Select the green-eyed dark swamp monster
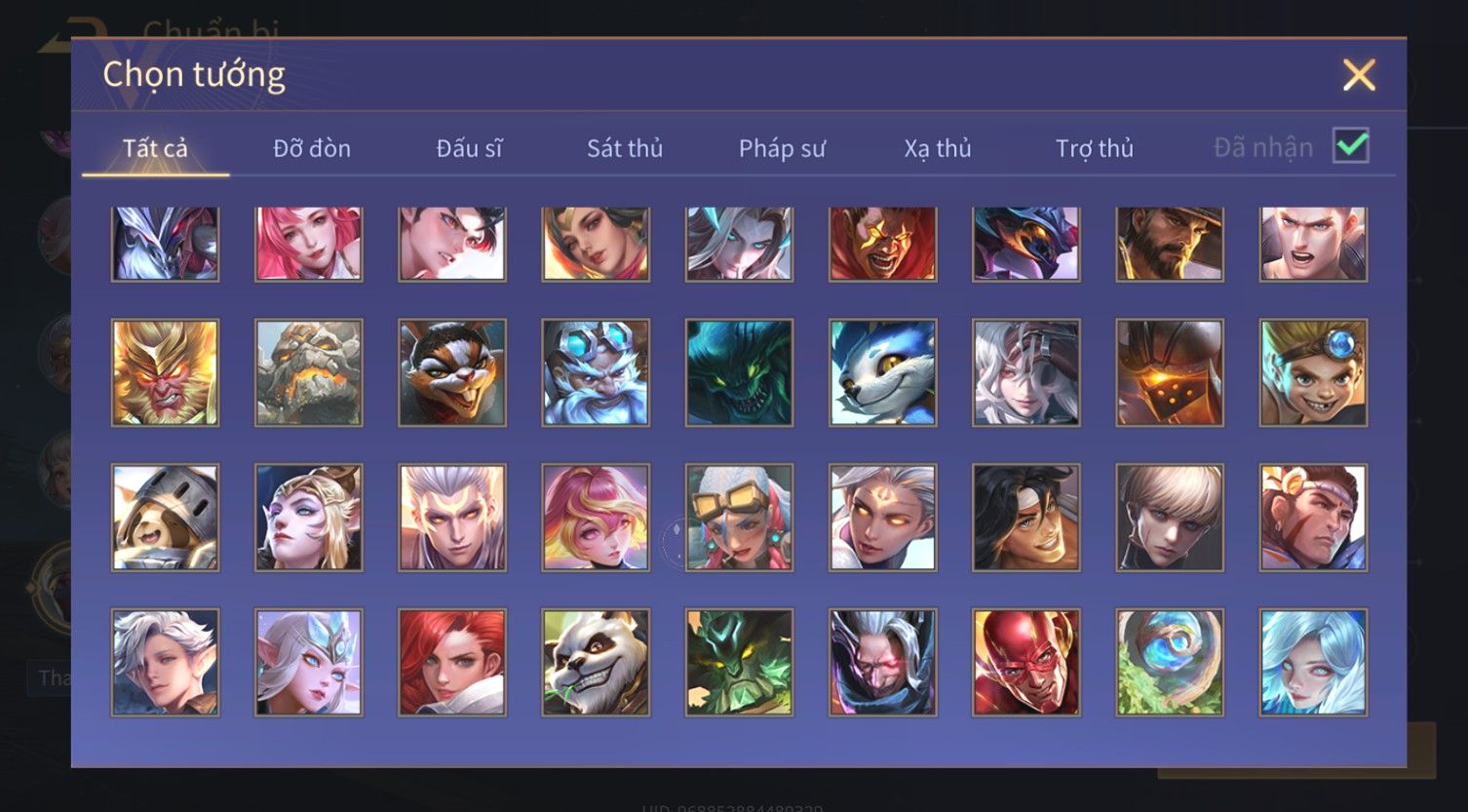This screenshot has height=812, width=1468. pos(739,372)
